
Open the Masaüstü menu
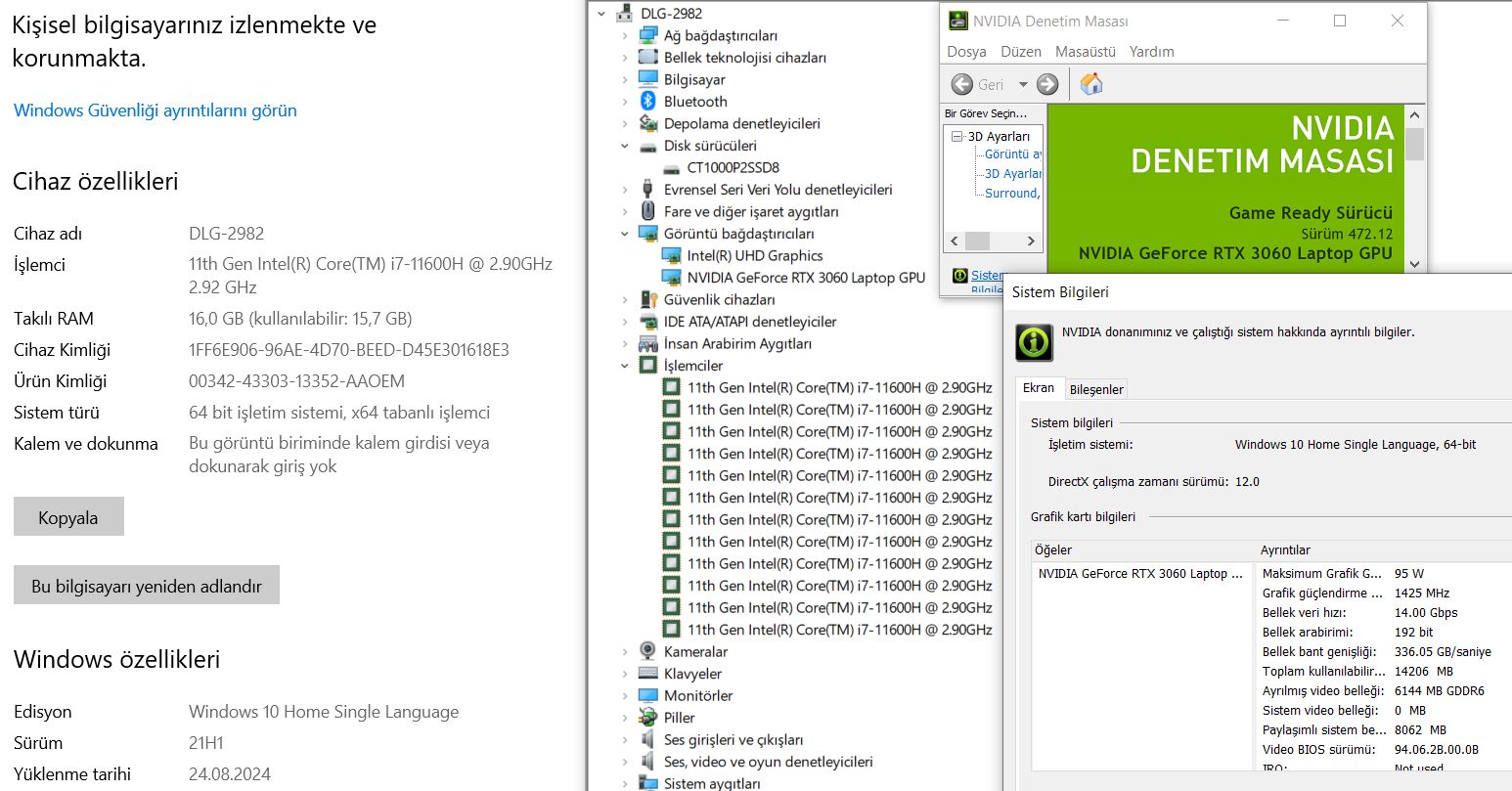(1086, 51)
